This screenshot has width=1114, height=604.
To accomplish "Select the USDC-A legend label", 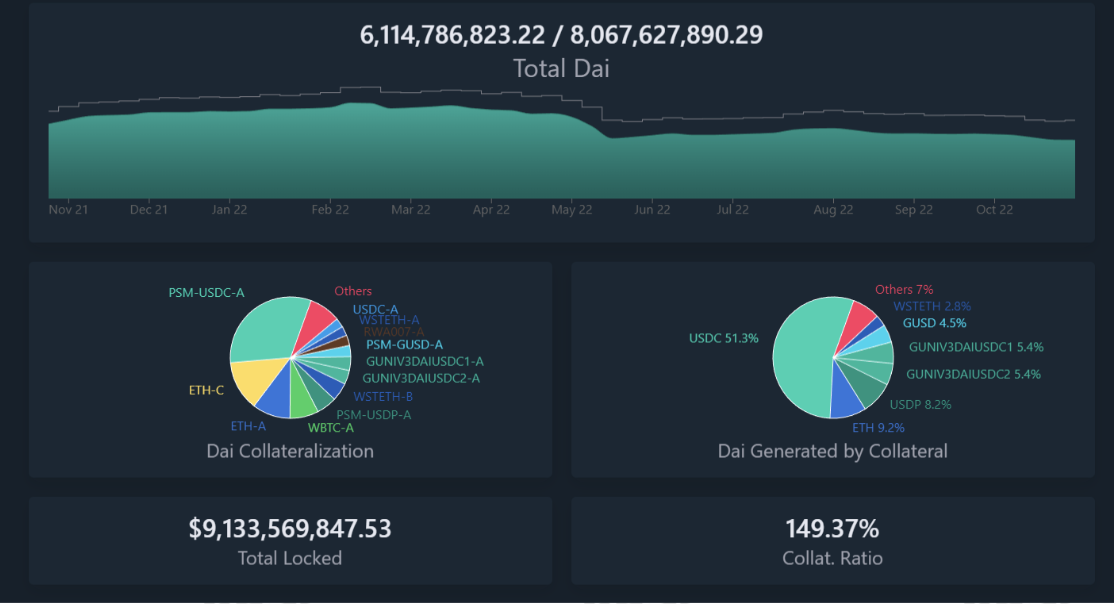I will coord(376,310).
